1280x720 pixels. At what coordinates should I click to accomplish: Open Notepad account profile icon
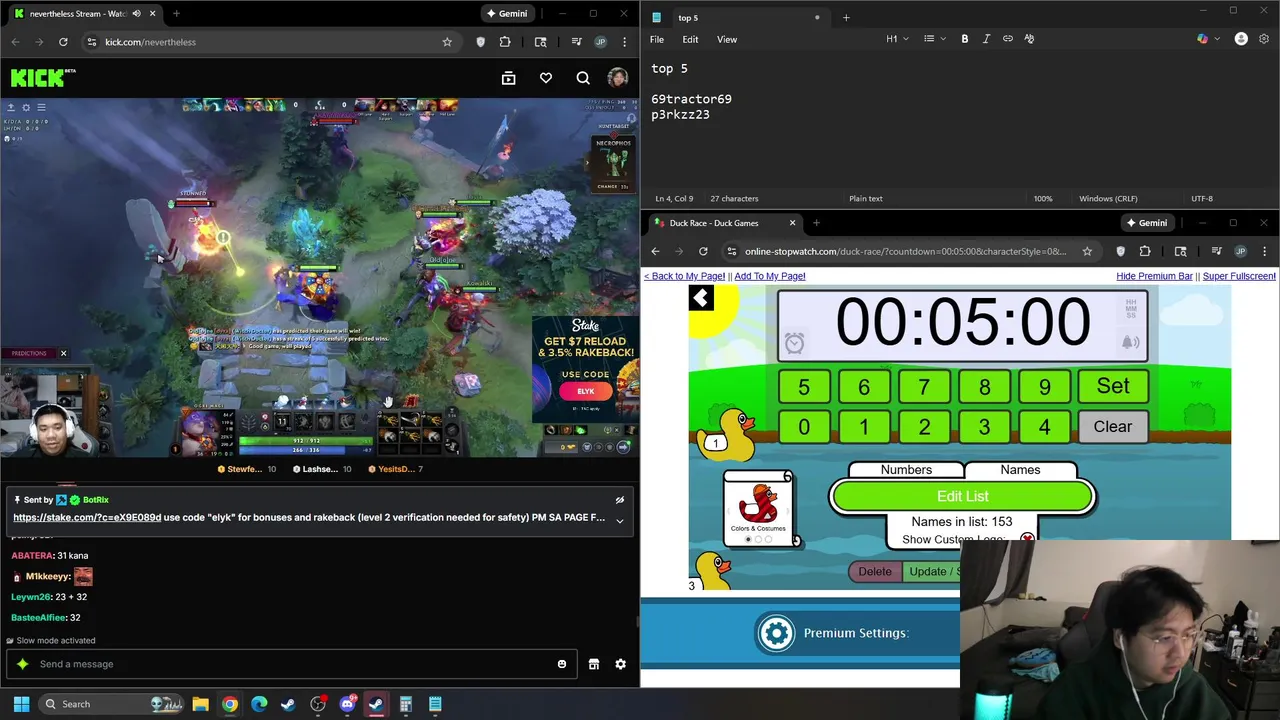pyautogui.click(x=1241, y=39)
